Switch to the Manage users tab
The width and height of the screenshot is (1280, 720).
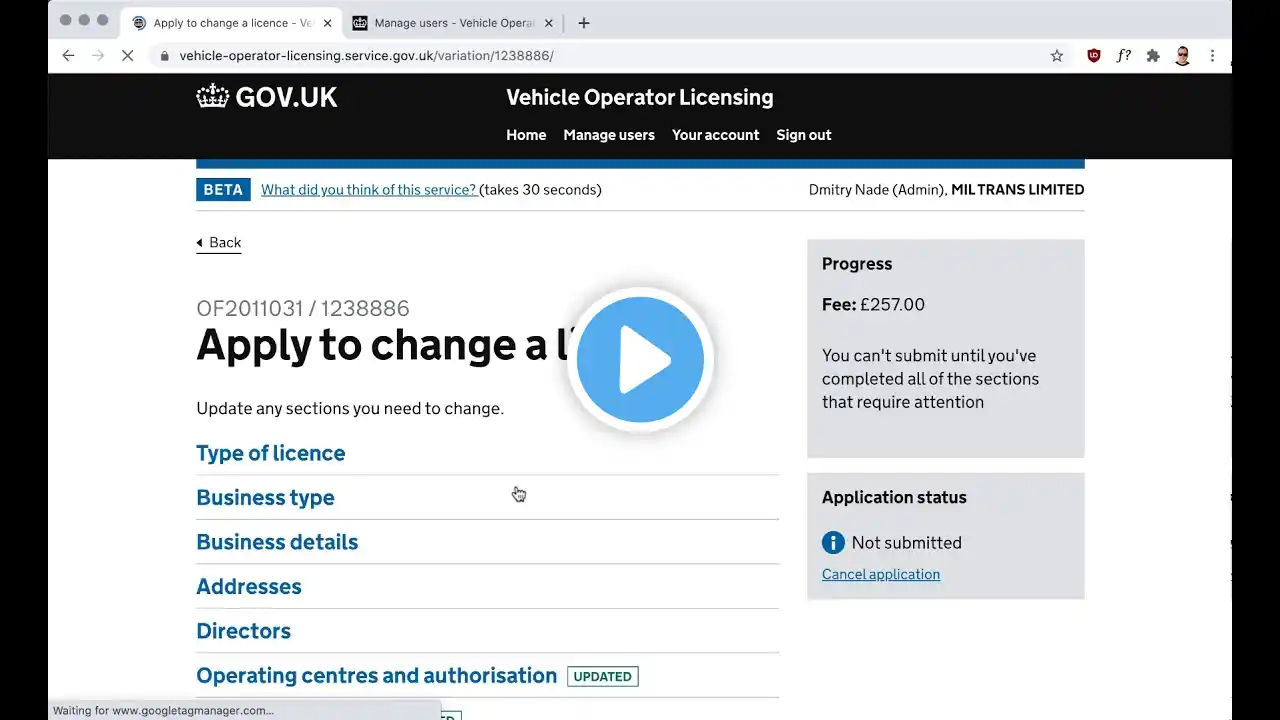452,23
